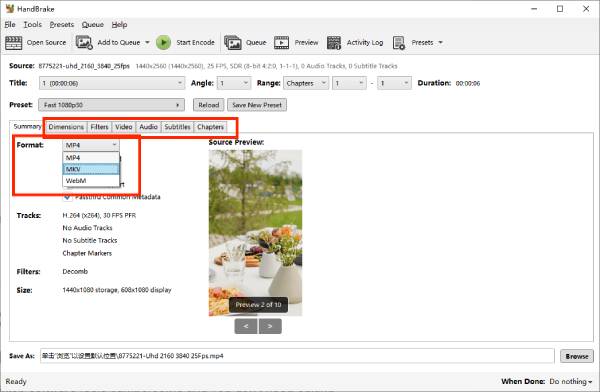Click the Save As file path field
Screen dimensions: 600x392
coord(297,356)
